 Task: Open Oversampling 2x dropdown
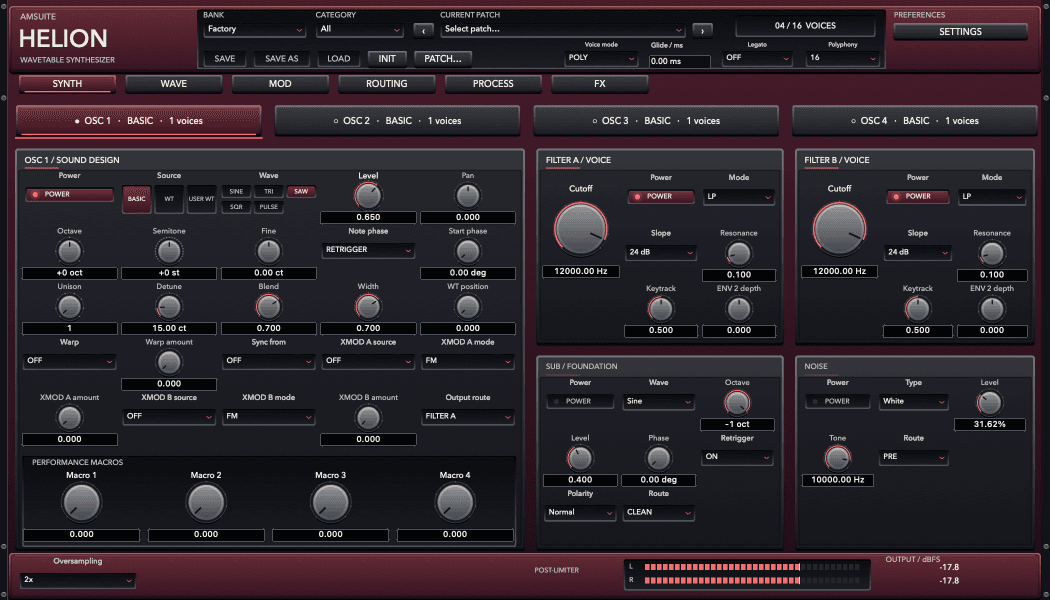coord(78,580)
